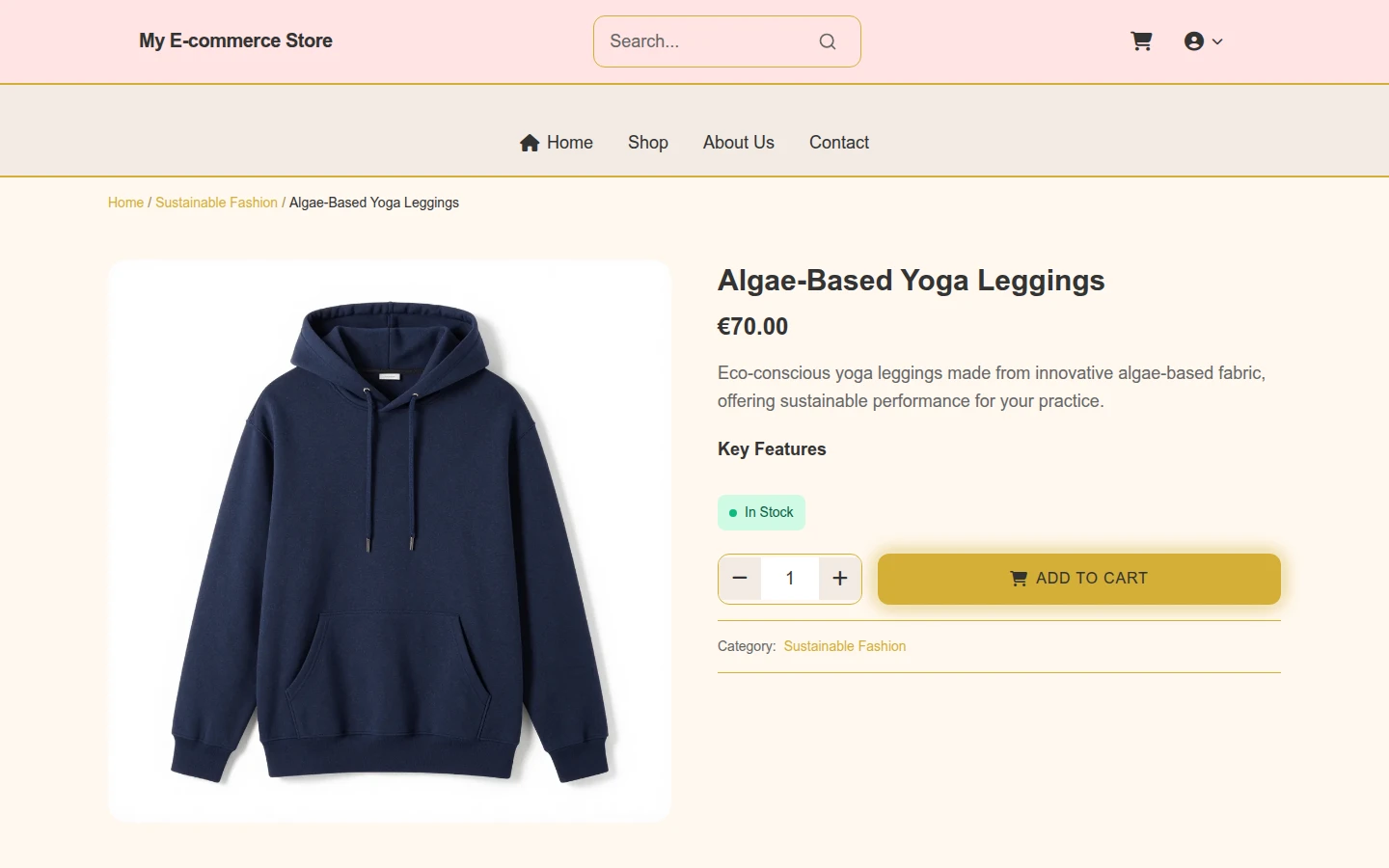Click the user account avatar icon
This screenshot has width=1389, height=868.
tap(1194, 41)
